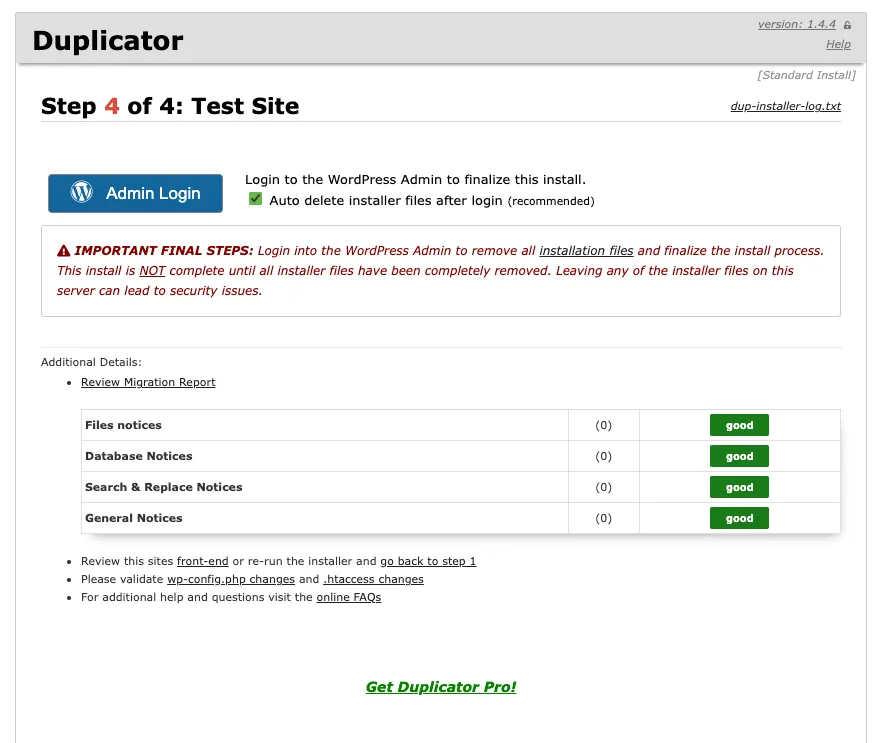Uncheck Auto delete installer files checkbox
879x743 pixels.
255,199
